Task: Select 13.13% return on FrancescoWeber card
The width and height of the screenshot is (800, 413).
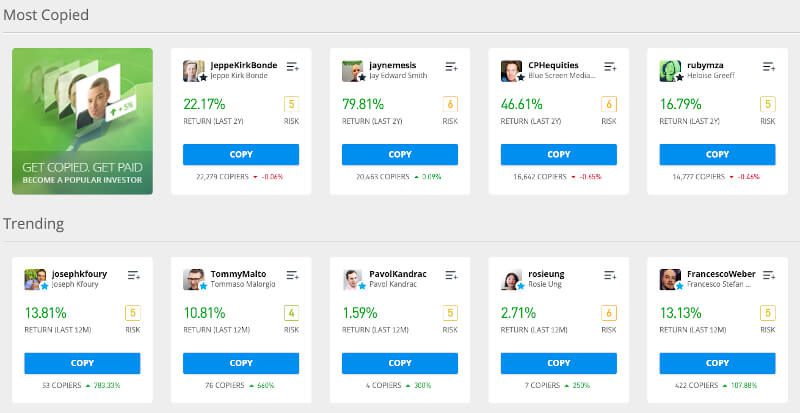Action: [680, 313]
